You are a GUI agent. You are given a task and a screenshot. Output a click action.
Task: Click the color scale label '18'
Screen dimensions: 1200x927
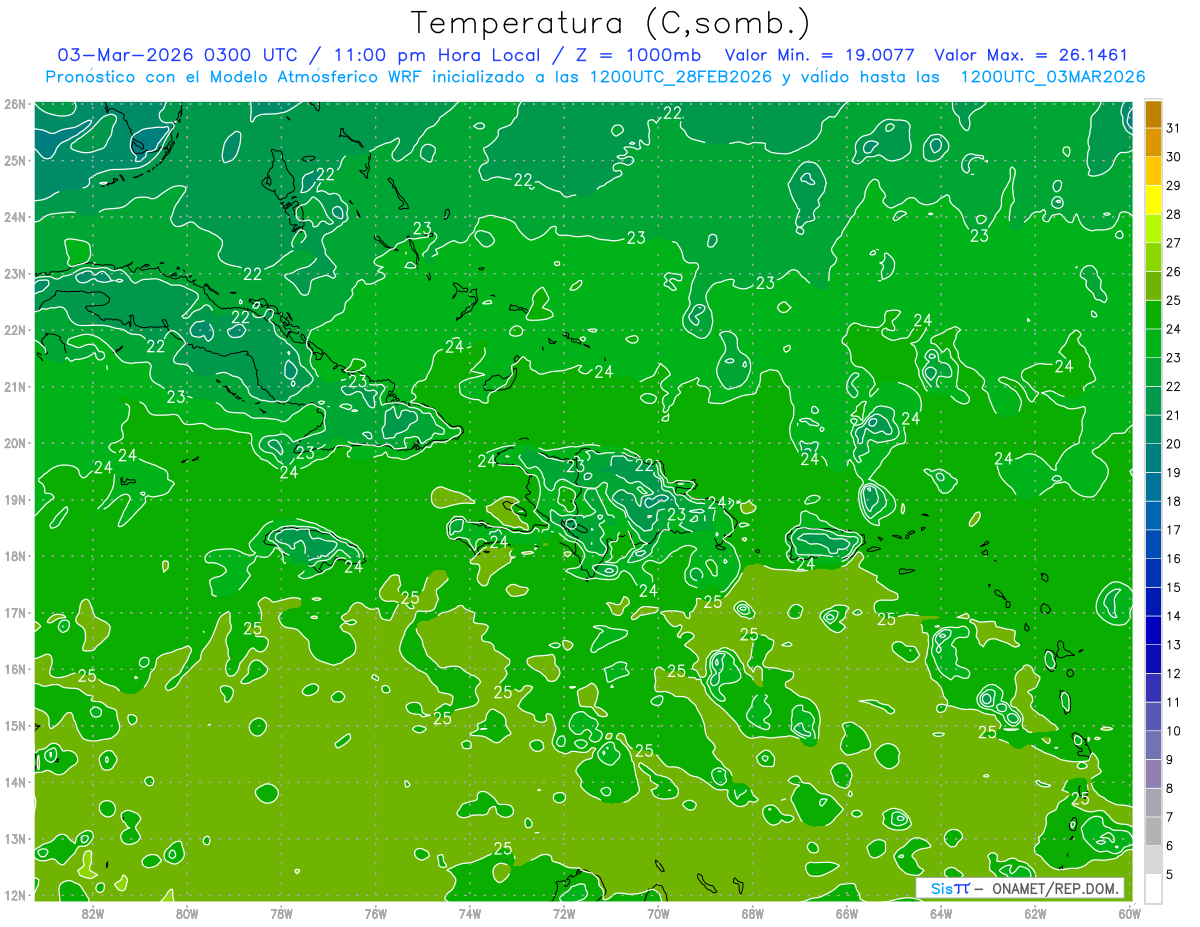[1174, 501]
